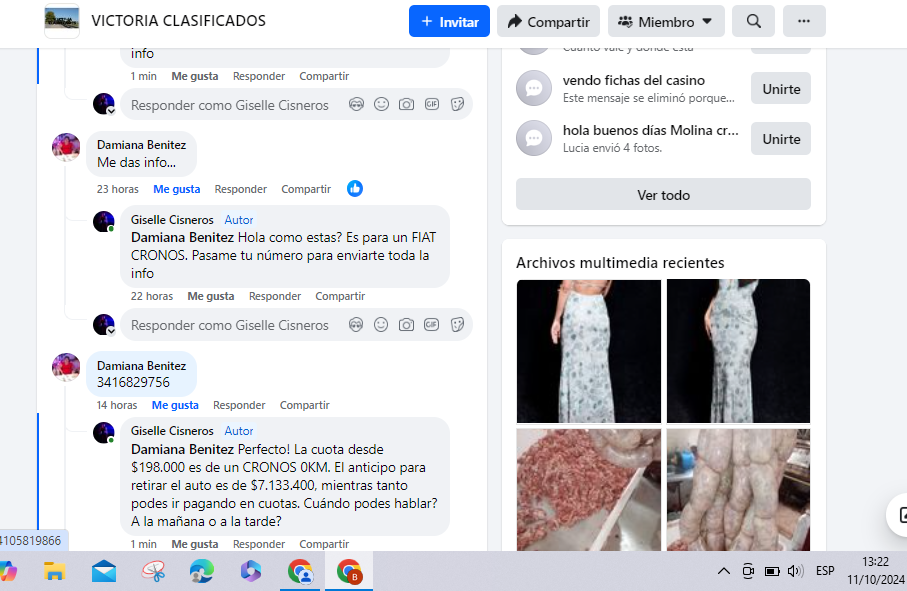Open the Snipping Tool from the taskbar
This screenshot has width=907, height=591.
pos(153,571)
